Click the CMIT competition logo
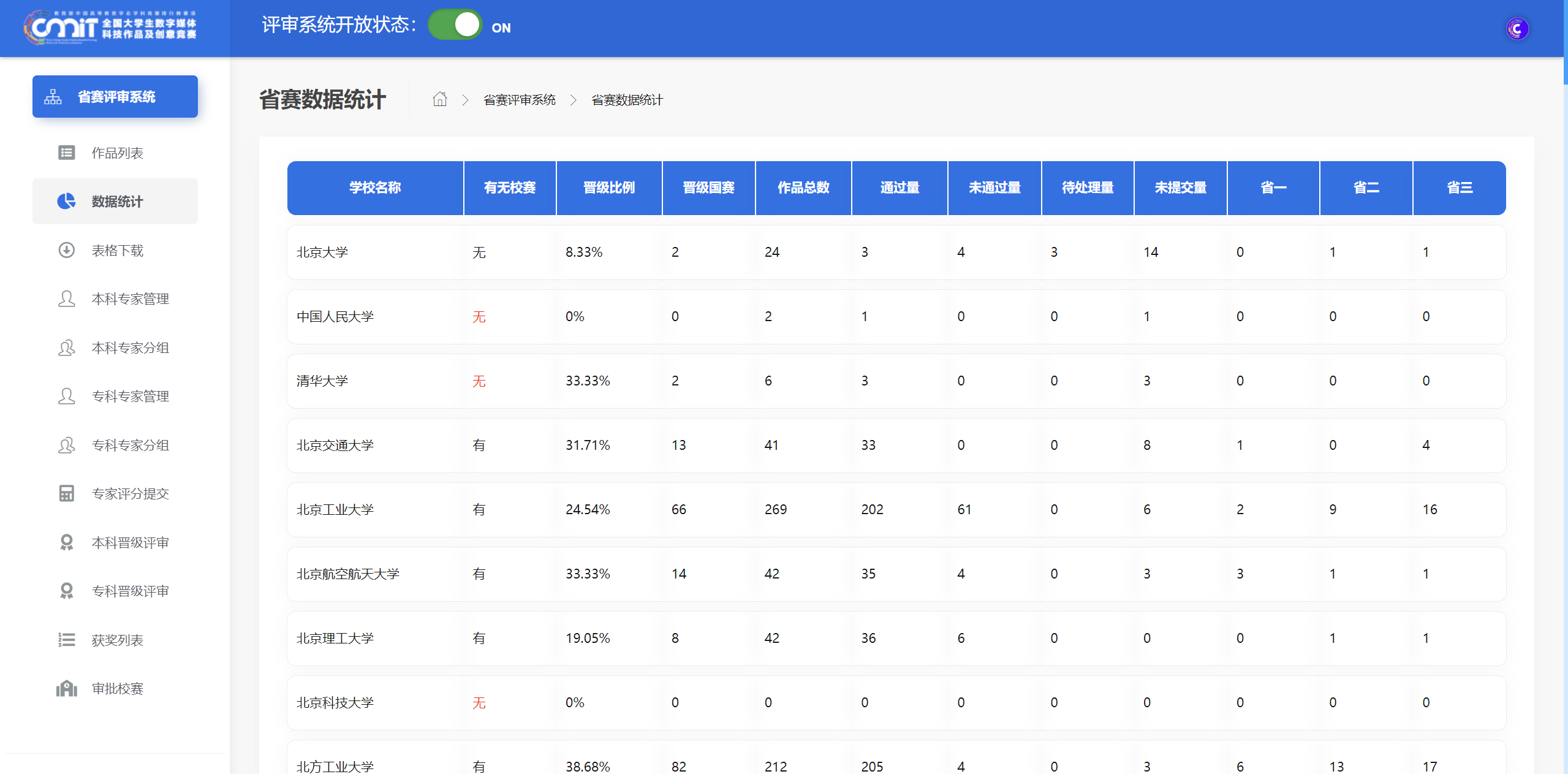 110,28
